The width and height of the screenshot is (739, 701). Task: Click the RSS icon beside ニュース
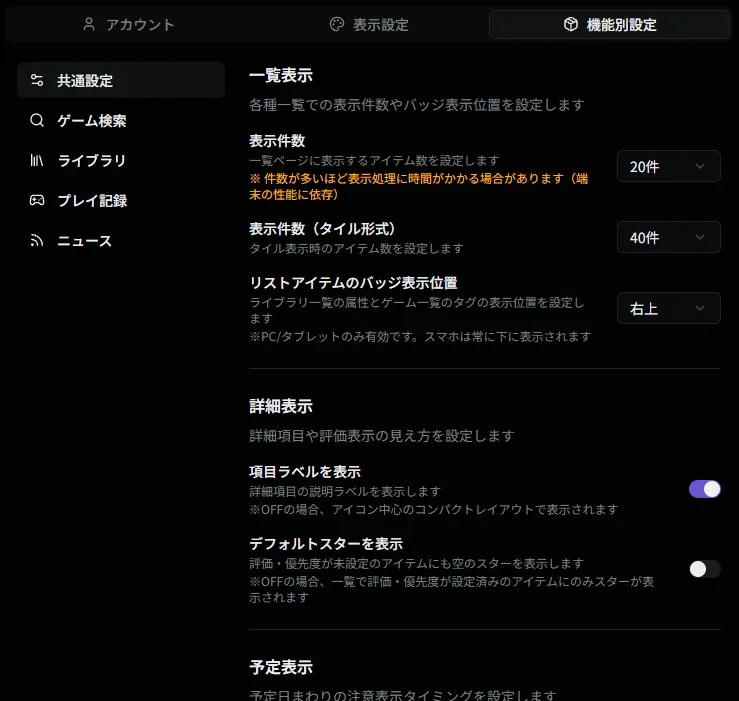coord(37,240)
